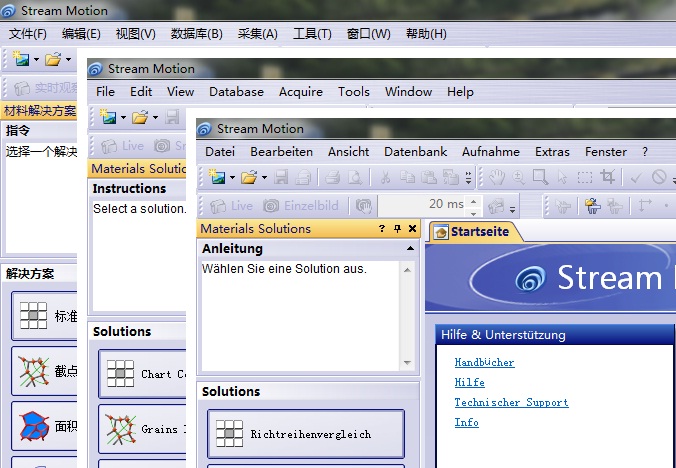Click the zoom magnifier tool icon
Screen dimensions: 676x468
click(x=519, y=177)
